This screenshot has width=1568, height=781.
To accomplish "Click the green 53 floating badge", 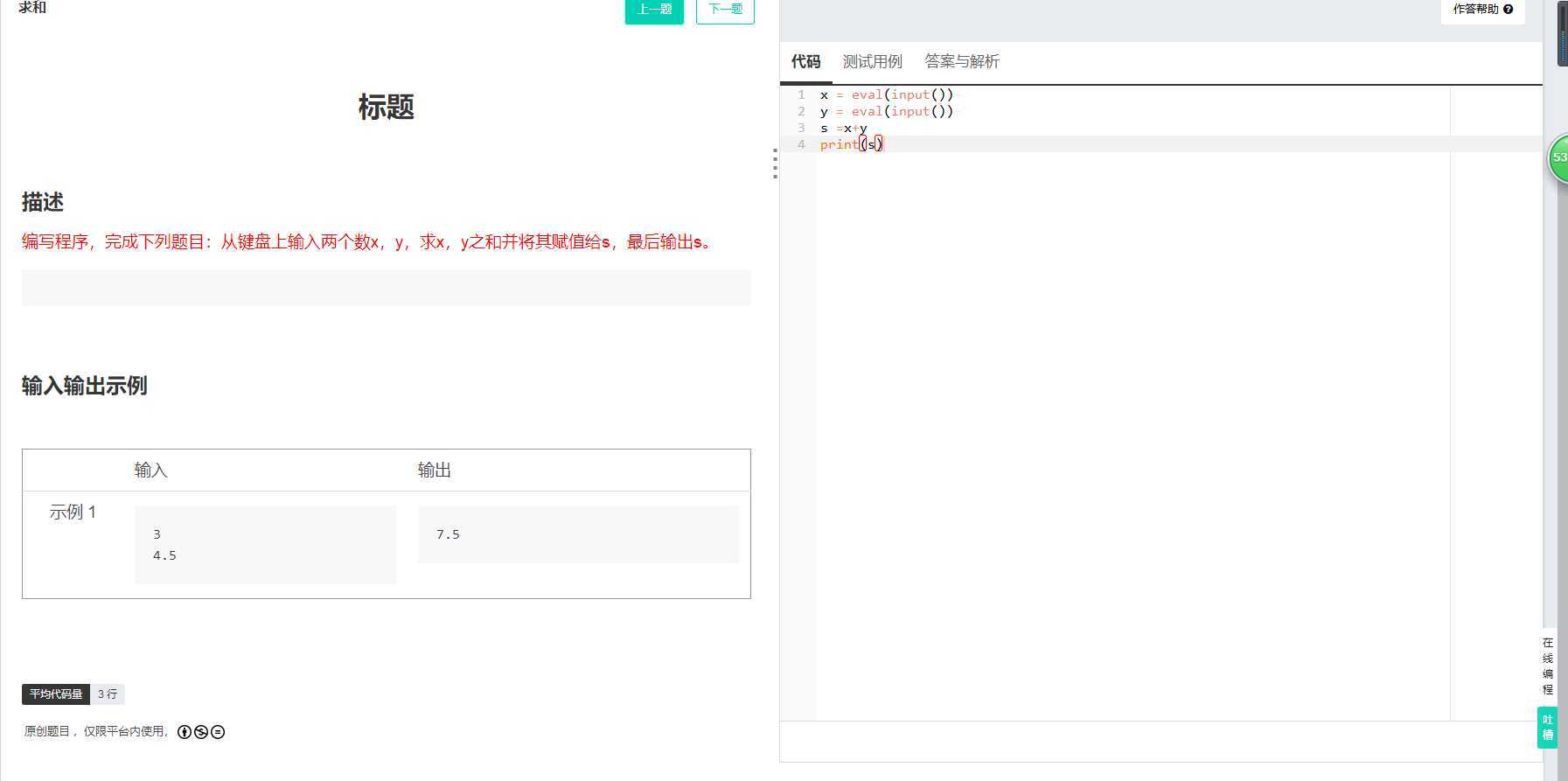I will [1558, 158].
